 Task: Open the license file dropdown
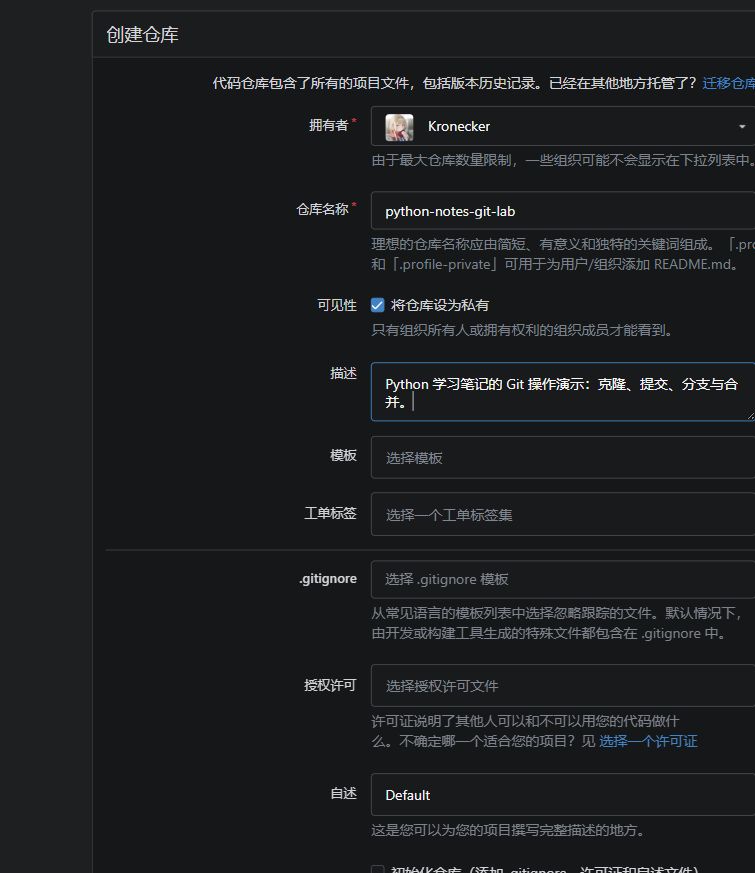pyautogui.click(x=563, y=685)
